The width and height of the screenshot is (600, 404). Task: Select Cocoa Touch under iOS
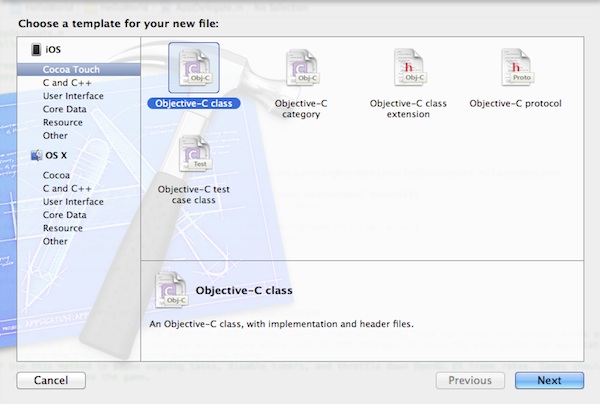click(x=71, y=70)
